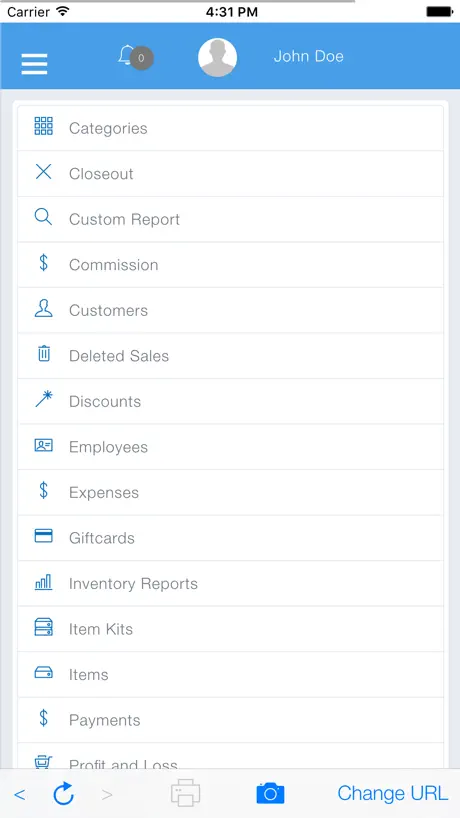Select the Customers person icon

(43, 308)
